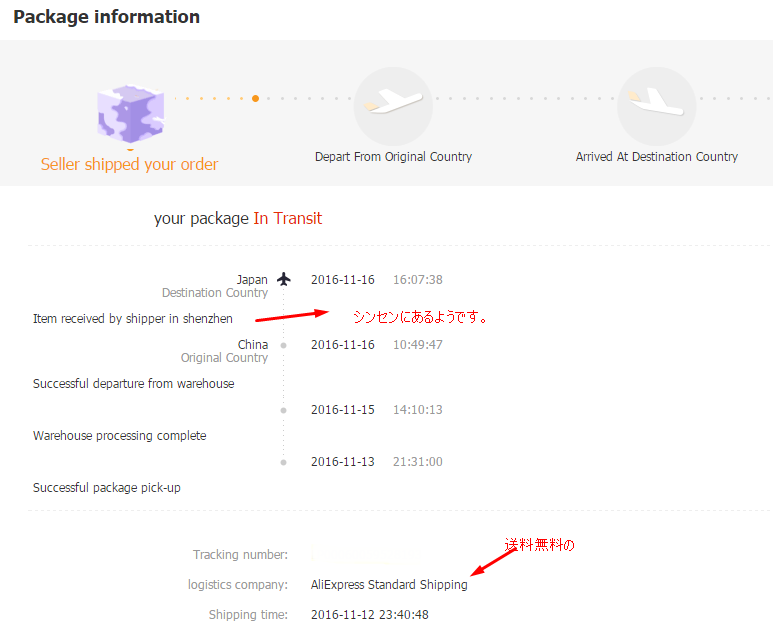Click the shipping time value 2016-11-12 23:40:48

369,615
